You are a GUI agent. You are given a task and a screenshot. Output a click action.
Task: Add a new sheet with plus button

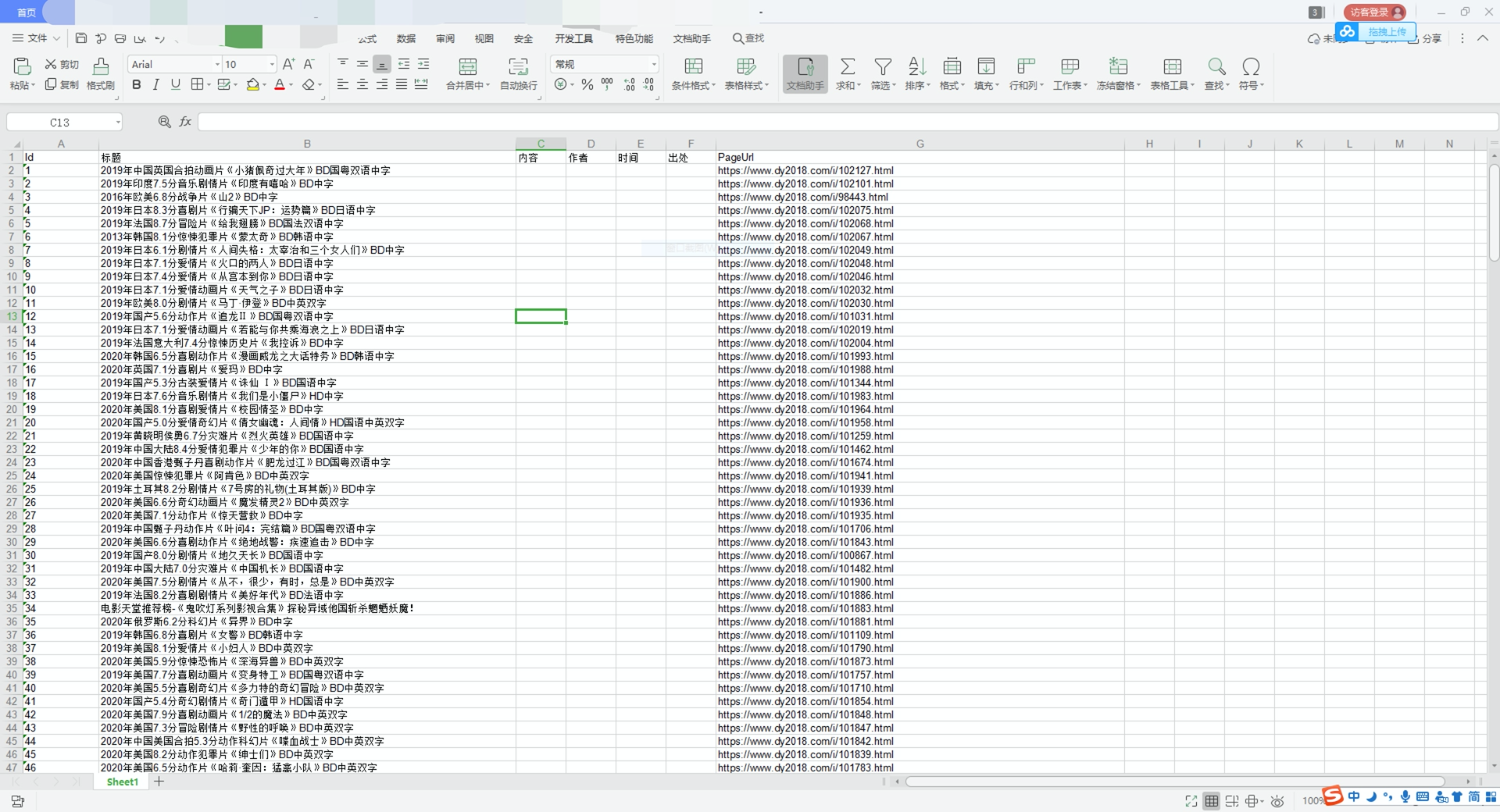pos(159,782)
